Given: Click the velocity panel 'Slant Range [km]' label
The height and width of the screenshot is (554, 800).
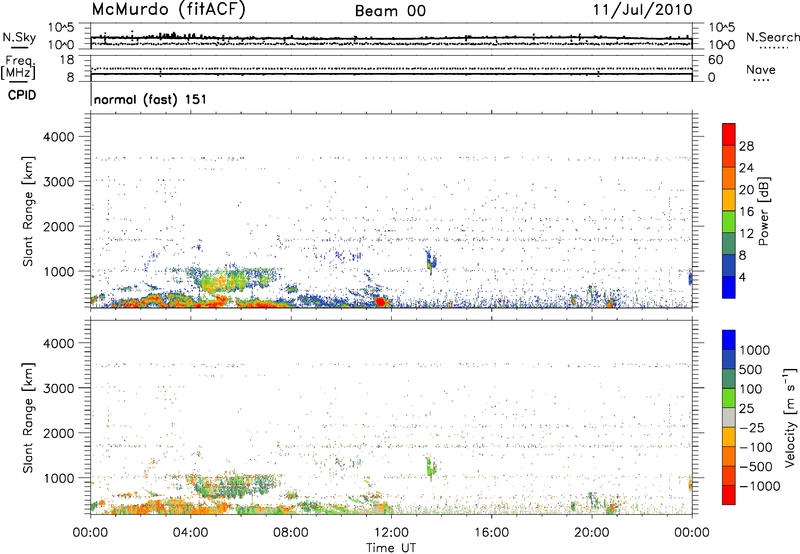Looking at the screenshot, I should tap(28, 417).
